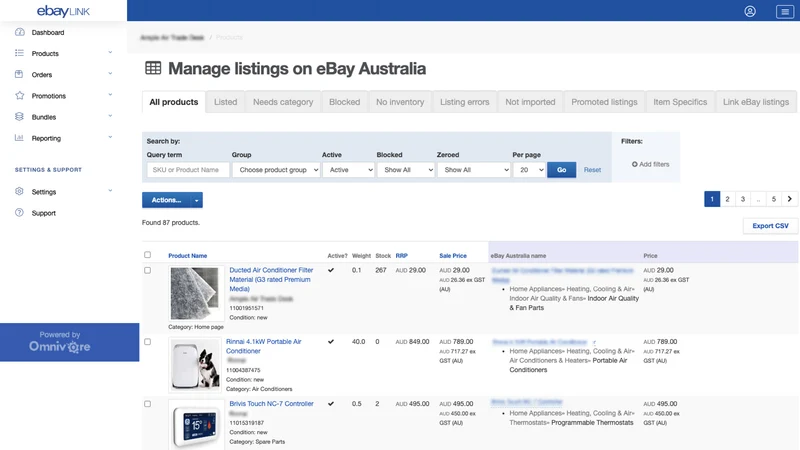
Task: Click the Products list icon
Action: 19,53
